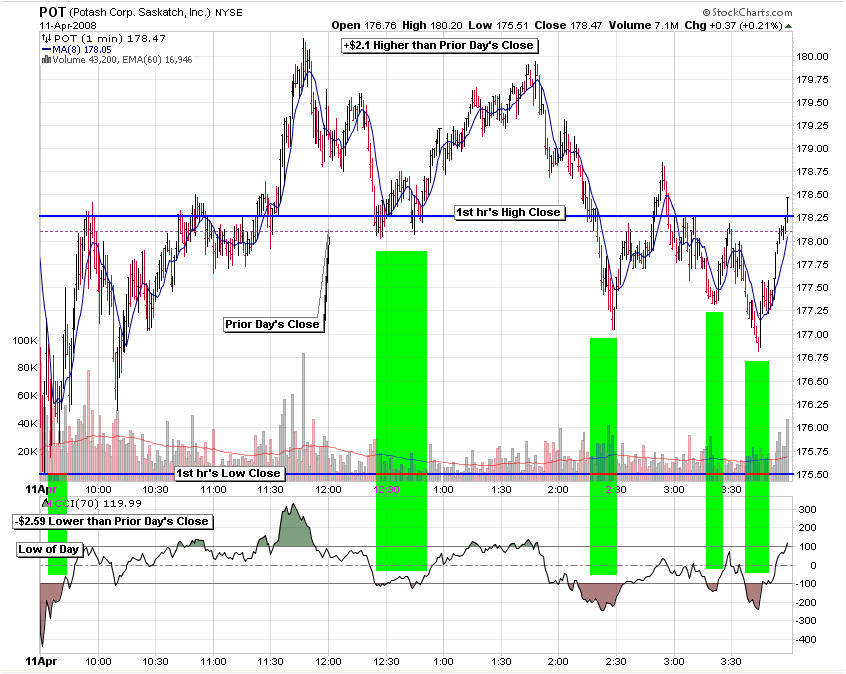The height and width of the screenshot is (674, 846).
Task: Click the 176.00 price axis label
Action: [x=813, y=427]
